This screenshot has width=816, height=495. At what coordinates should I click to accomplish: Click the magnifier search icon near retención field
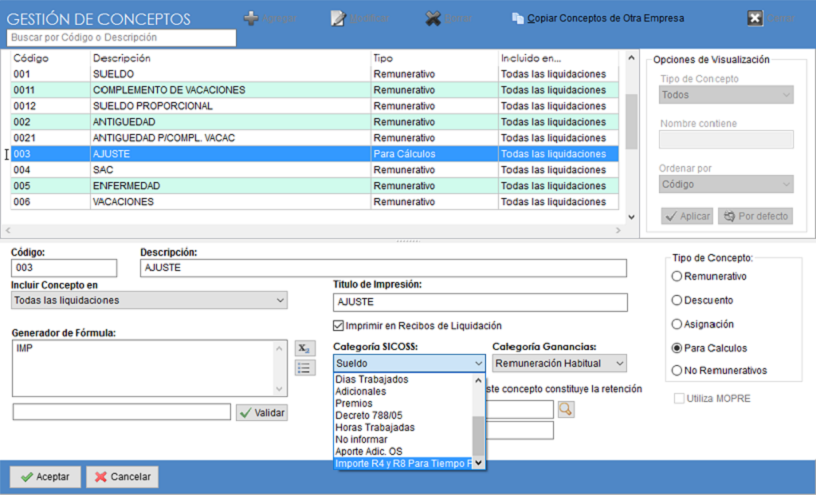[x=566, y=409]
